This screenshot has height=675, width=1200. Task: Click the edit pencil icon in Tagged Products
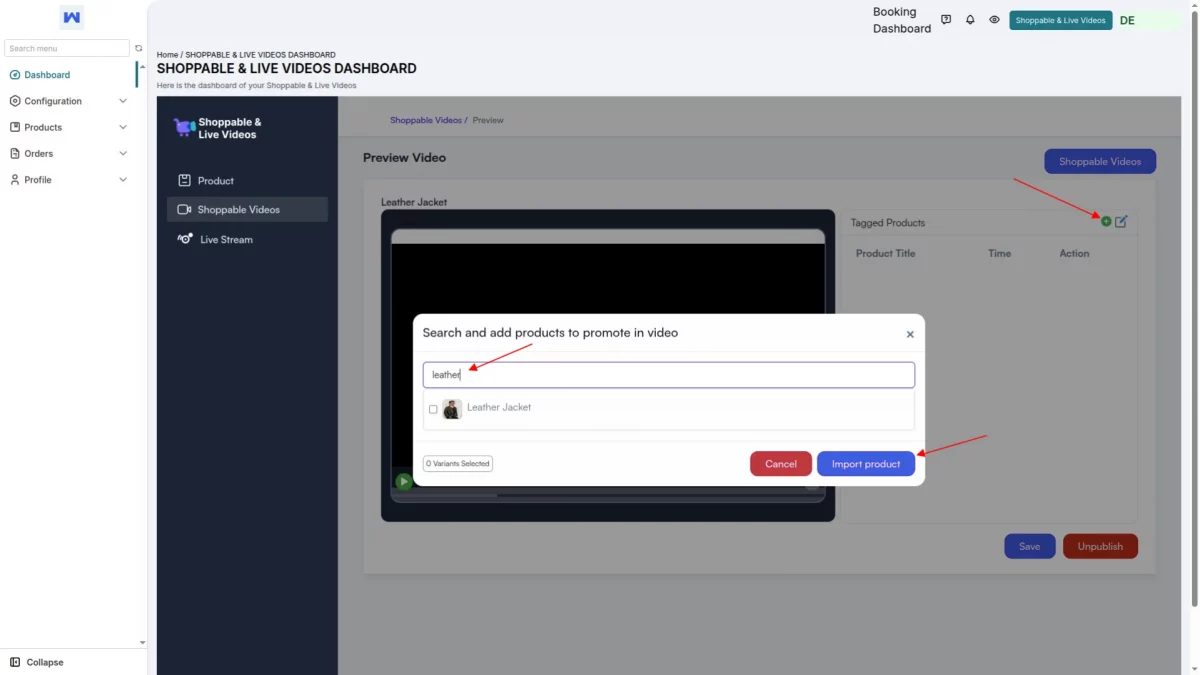(x=1121, y=221)
